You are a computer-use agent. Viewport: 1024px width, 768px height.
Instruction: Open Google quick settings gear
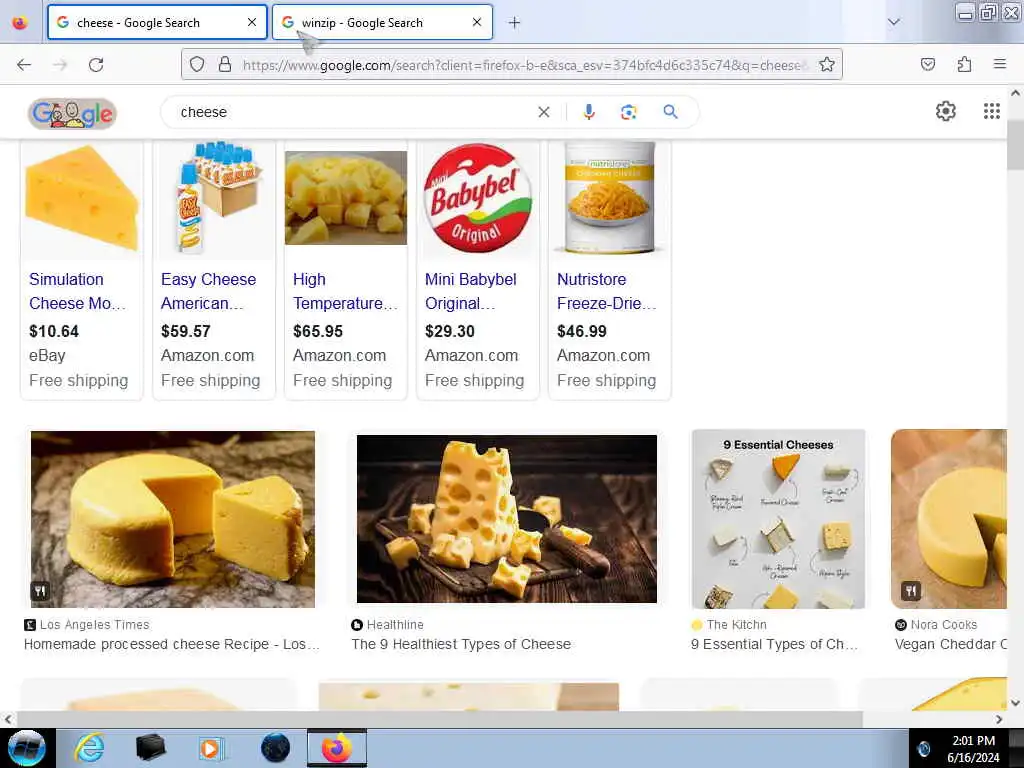tap(946, 112)
